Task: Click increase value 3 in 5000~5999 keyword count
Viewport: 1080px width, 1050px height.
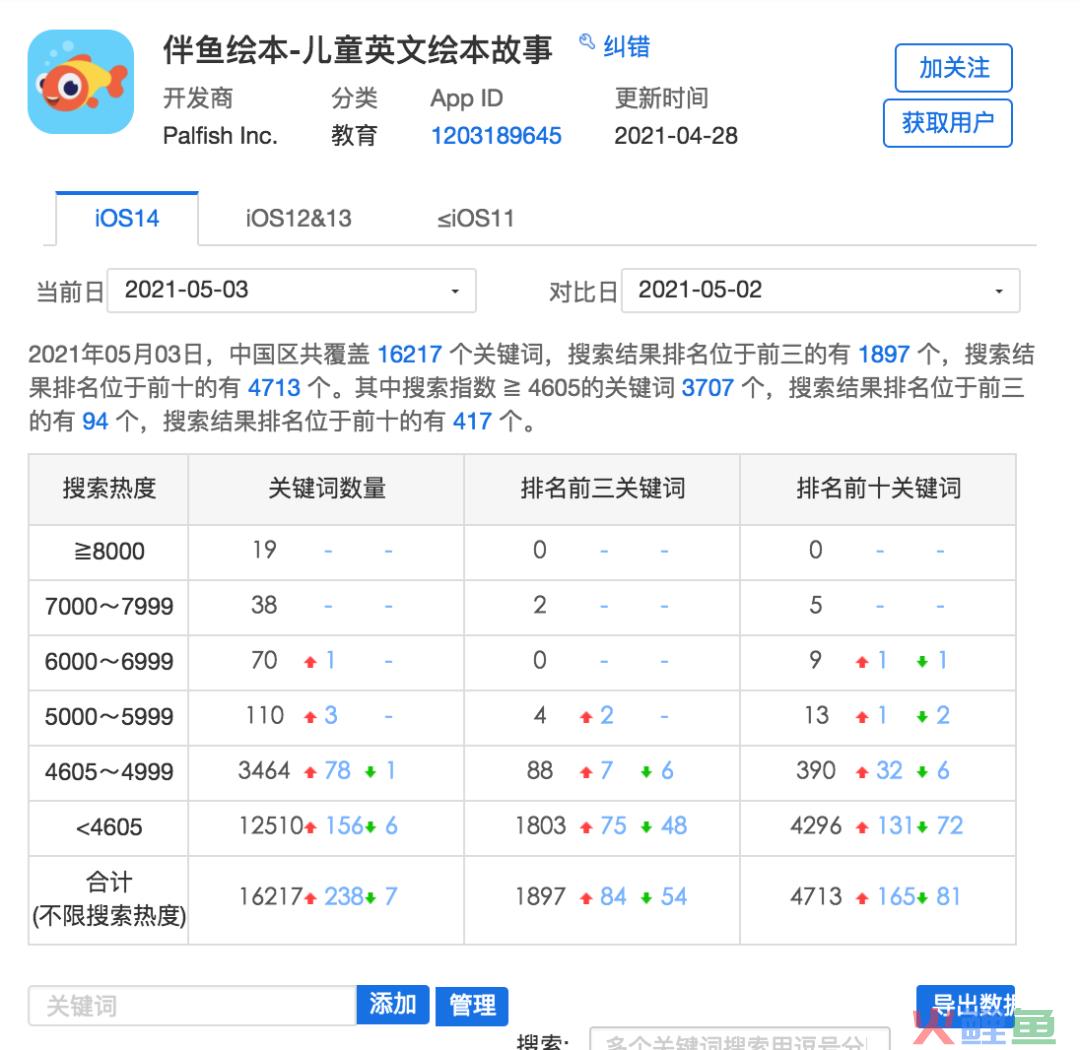Action: point(331,715)
